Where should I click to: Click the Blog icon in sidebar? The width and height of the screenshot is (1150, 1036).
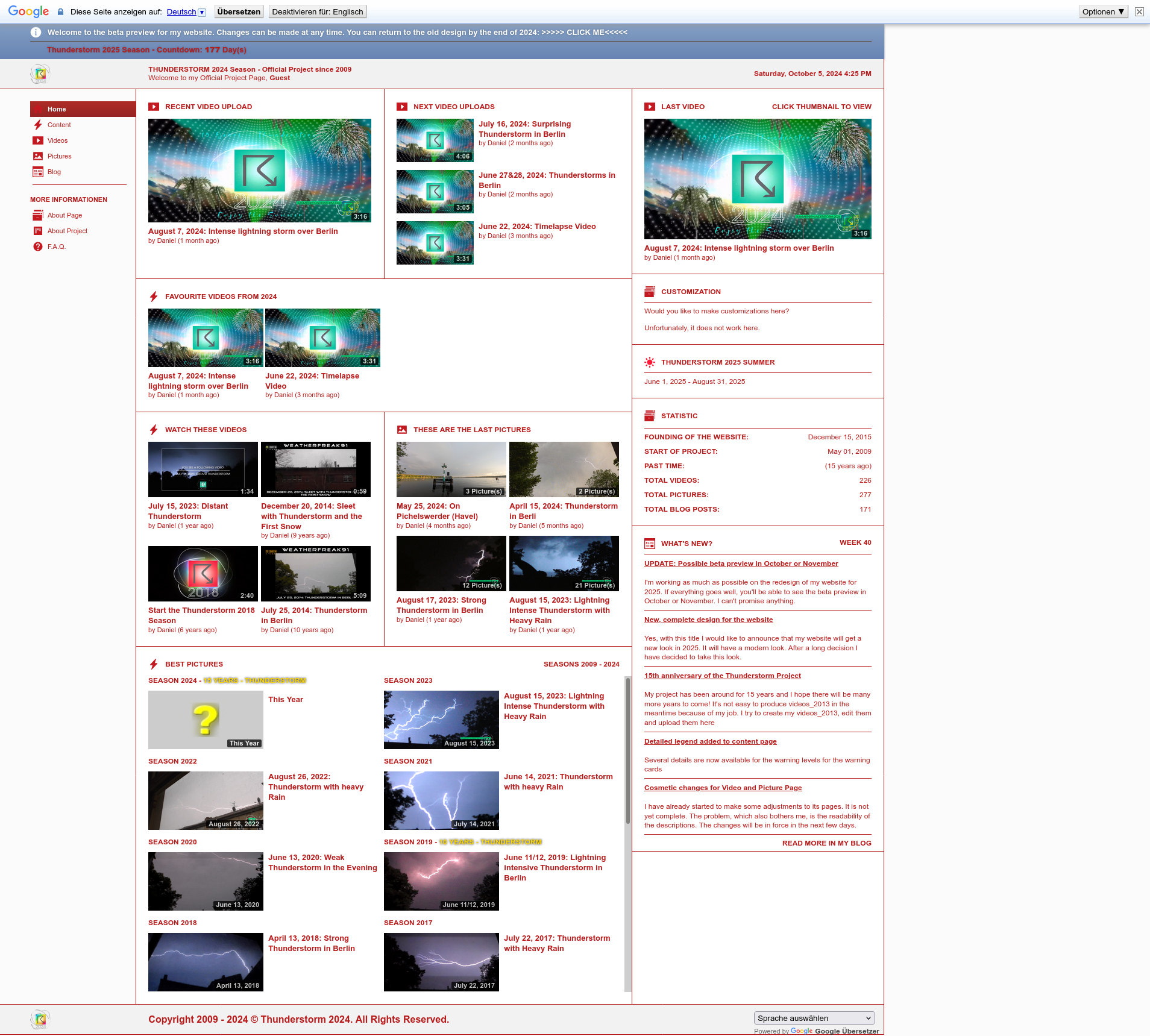38,172
